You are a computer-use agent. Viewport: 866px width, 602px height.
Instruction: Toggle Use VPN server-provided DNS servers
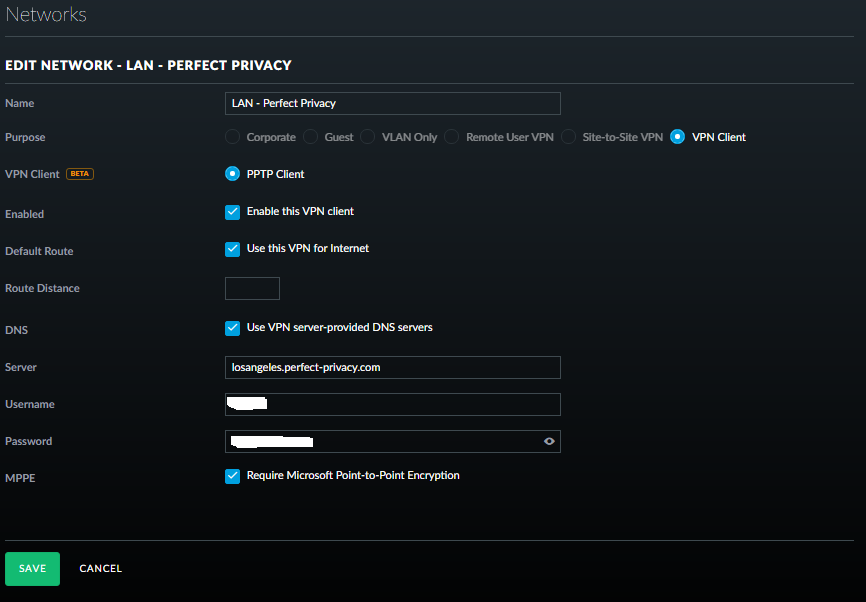(x=232, y=328)
